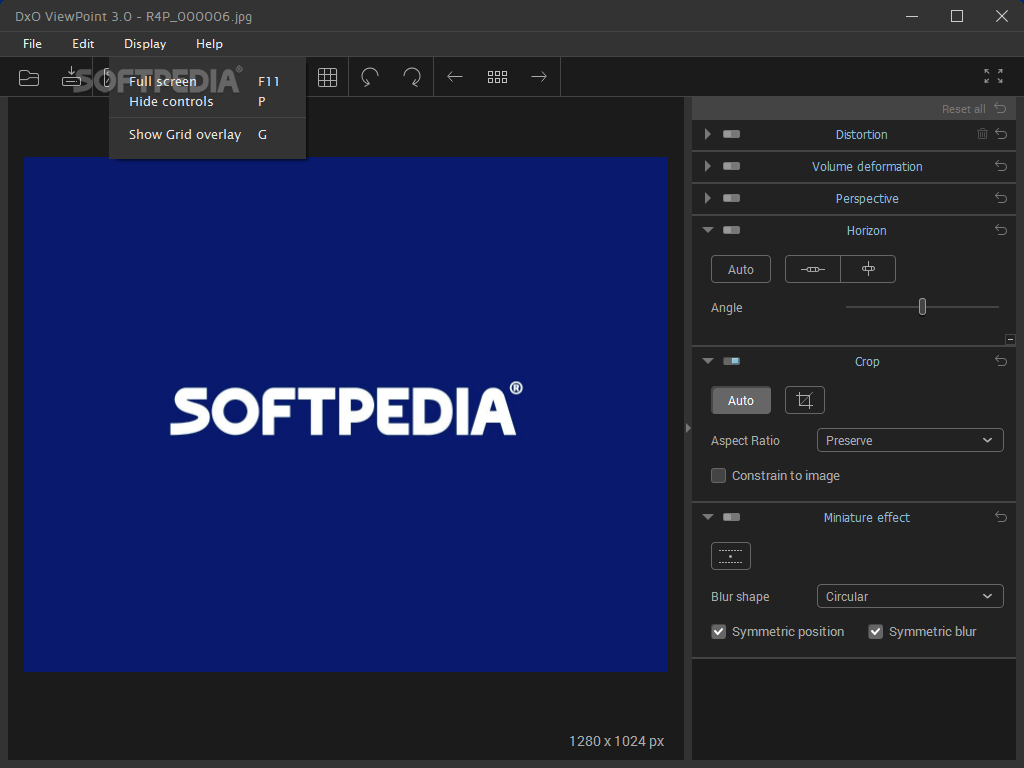Reset Distortion settings arrow
The height and width of the screenshot is (768, 1024).
pyautogui.click(x=1001, y=134)
